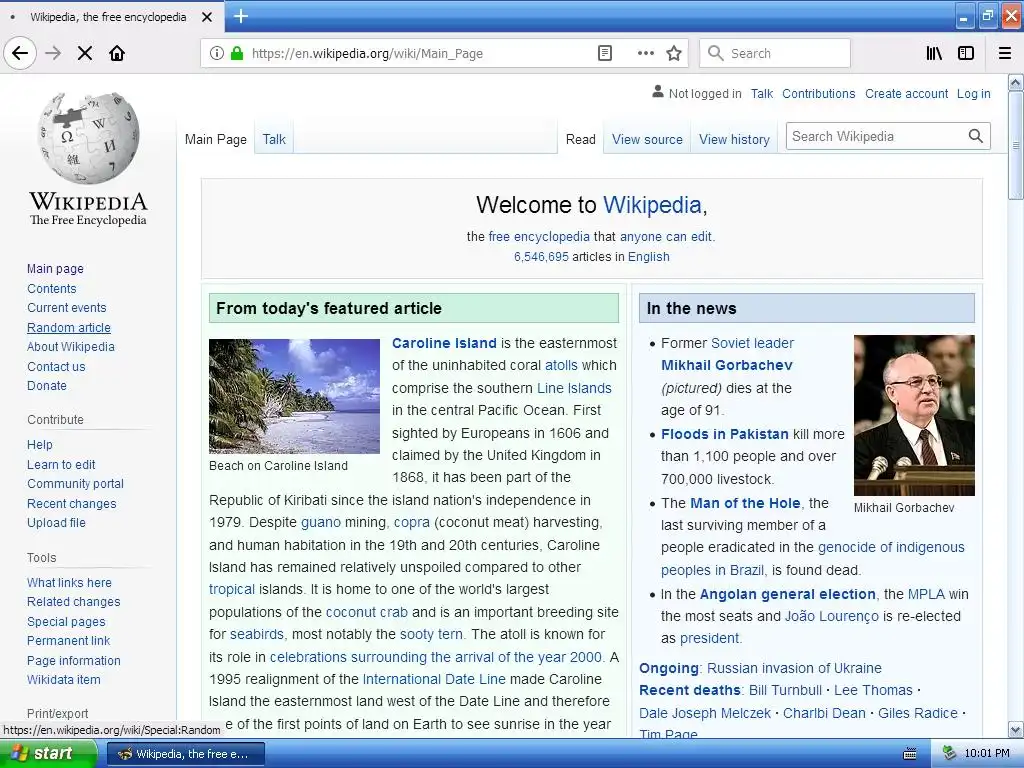The height and width of the screenshot is (768, 1024).
Task: Open the Library icon in toolbar
Action: [935, 53]
